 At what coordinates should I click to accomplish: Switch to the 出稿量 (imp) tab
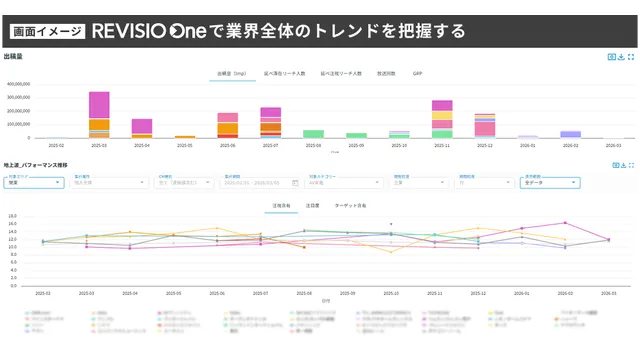[x=232, y=74]
